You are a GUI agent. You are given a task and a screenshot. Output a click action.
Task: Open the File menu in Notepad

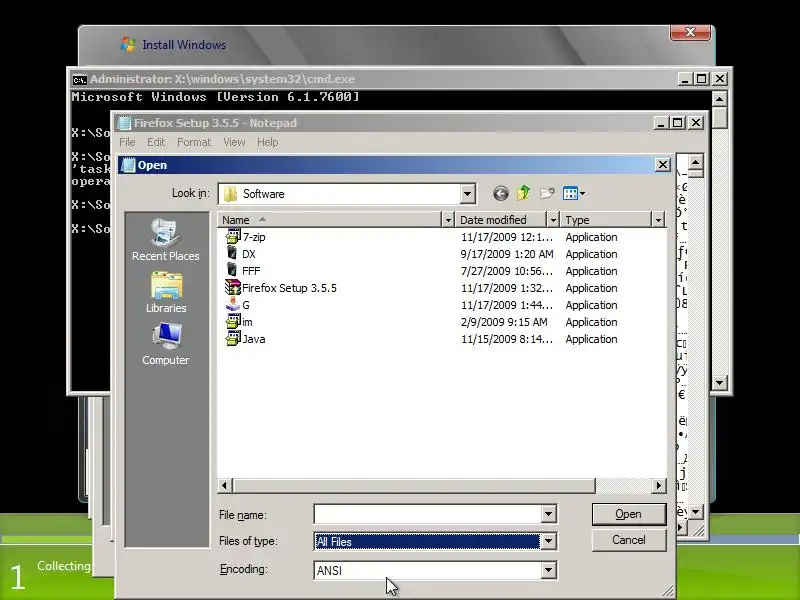pyautogui.click(x=127, y=142)
